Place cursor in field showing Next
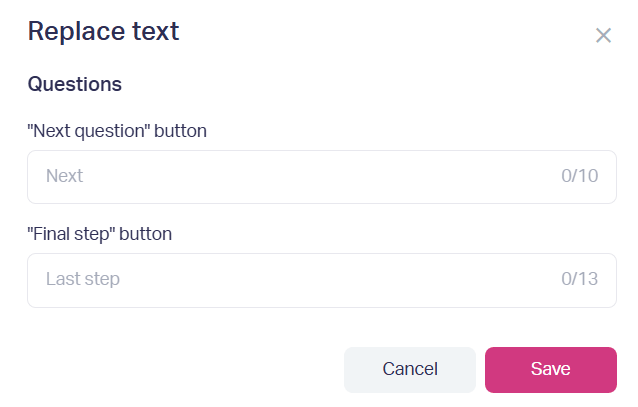 pyautogui.click(x=322, y=177)
